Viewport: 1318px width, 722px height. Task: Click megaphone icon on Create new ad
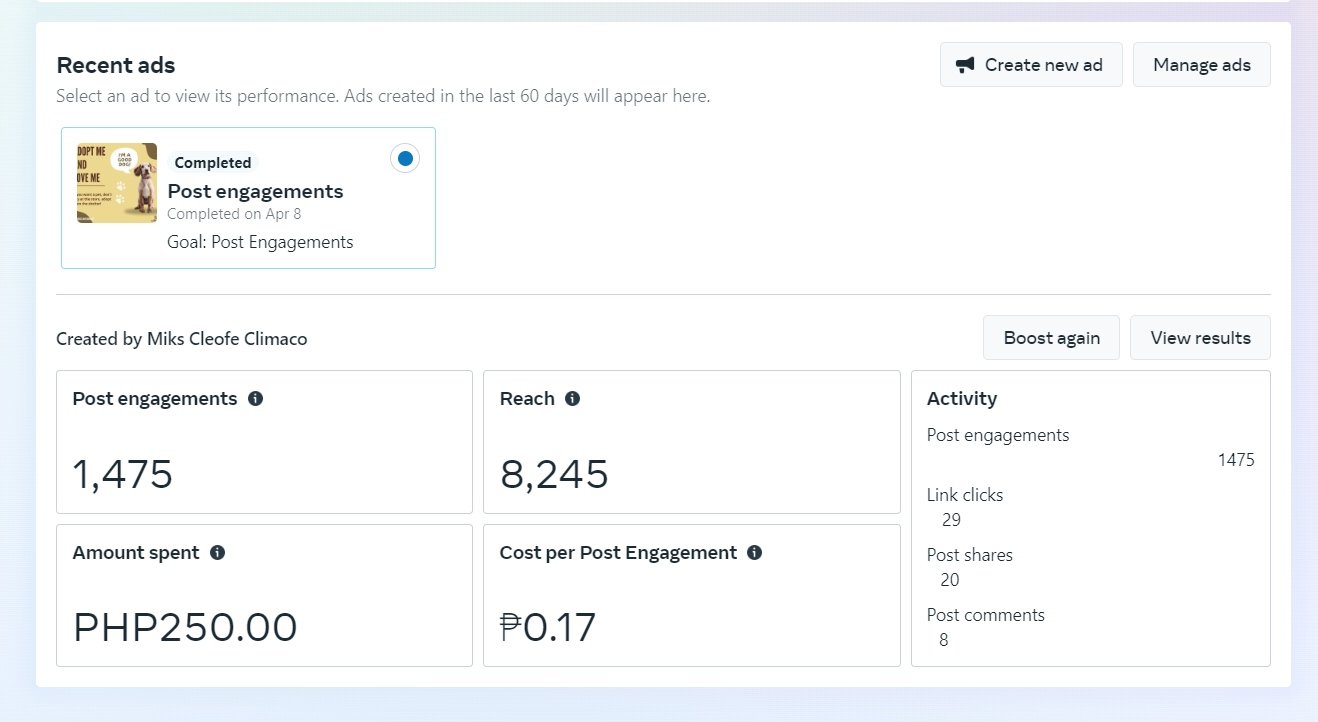[x=965, y=65]
